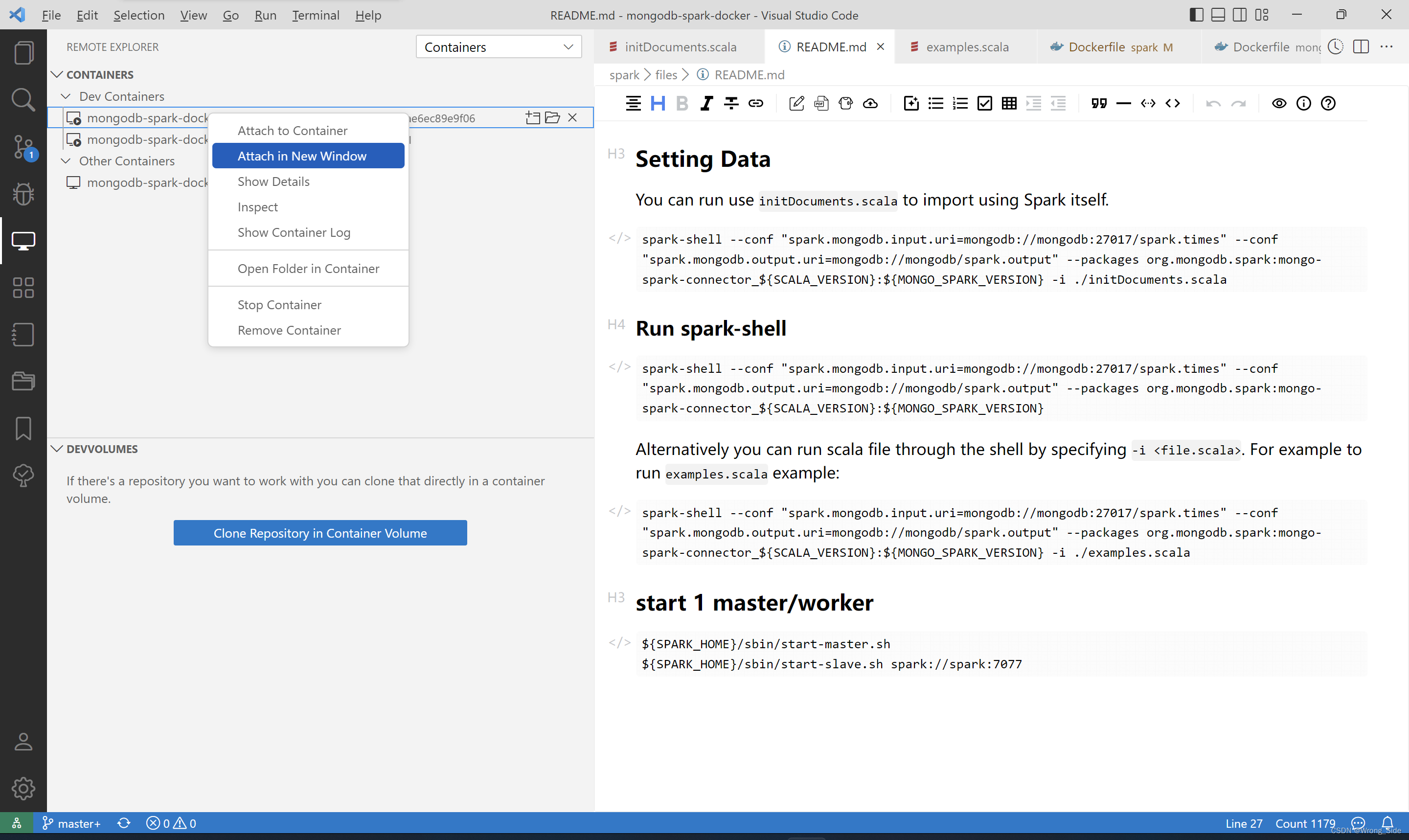Viewport: 1409px width, 840px height.
Task: Open Source Control view with badge
Action: point(23,147)
